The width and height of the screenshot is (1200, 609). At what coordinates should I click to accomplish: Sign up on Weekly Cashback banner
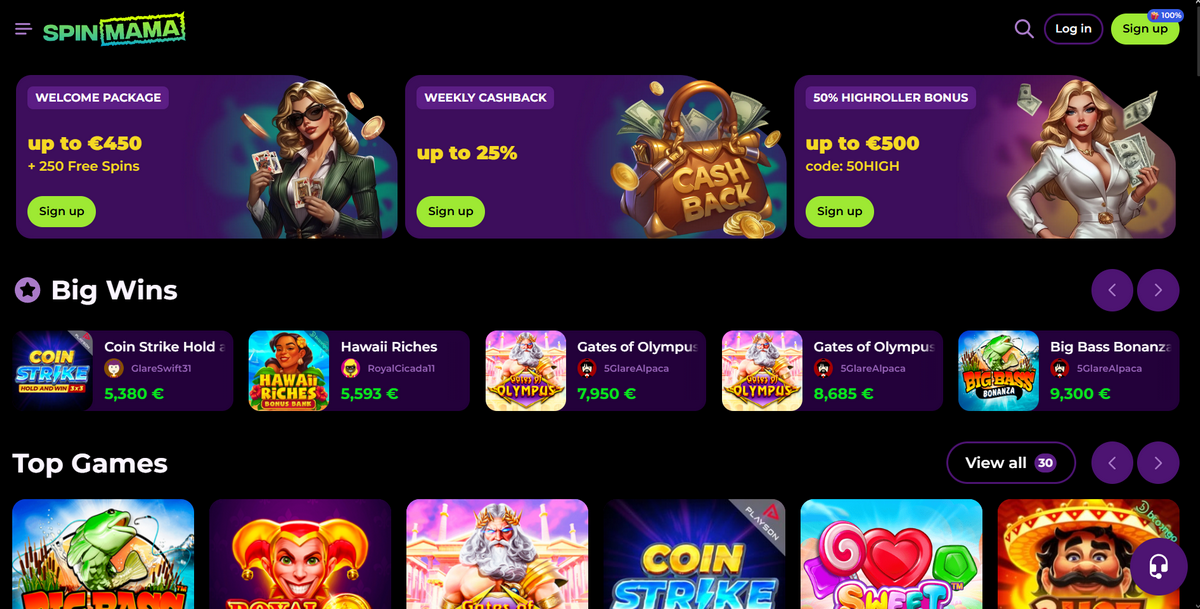[450, 211]
